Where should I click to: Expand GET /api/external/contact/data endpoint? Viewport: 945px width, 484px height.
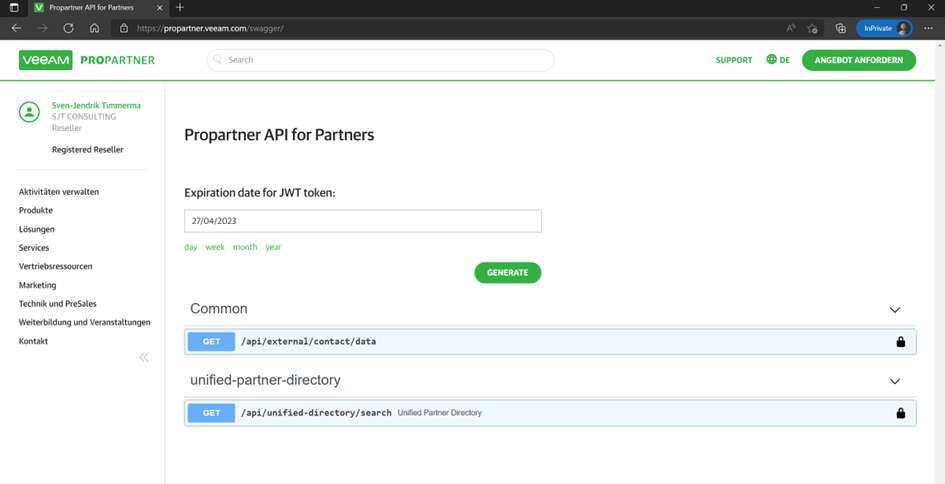click(550, 341)
